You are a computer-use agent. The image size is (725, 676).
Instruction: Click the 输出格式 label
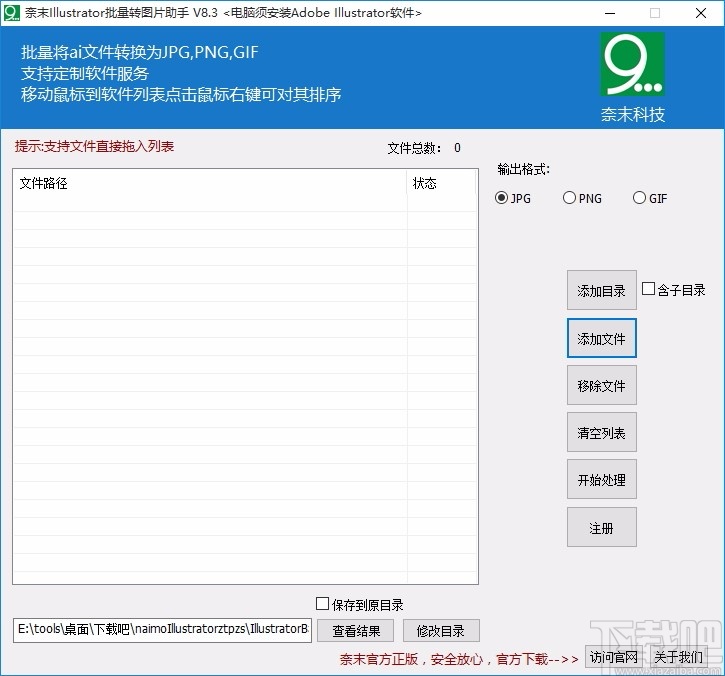(523, 169)
